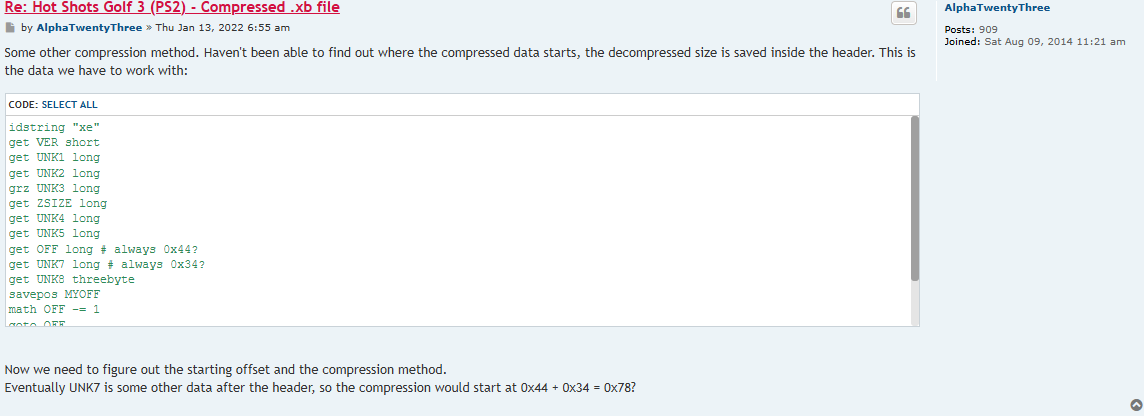Open AlphaTwentyThree link in the post byline
Viewport: 1144px width, 416px height.
click(89, 27)
